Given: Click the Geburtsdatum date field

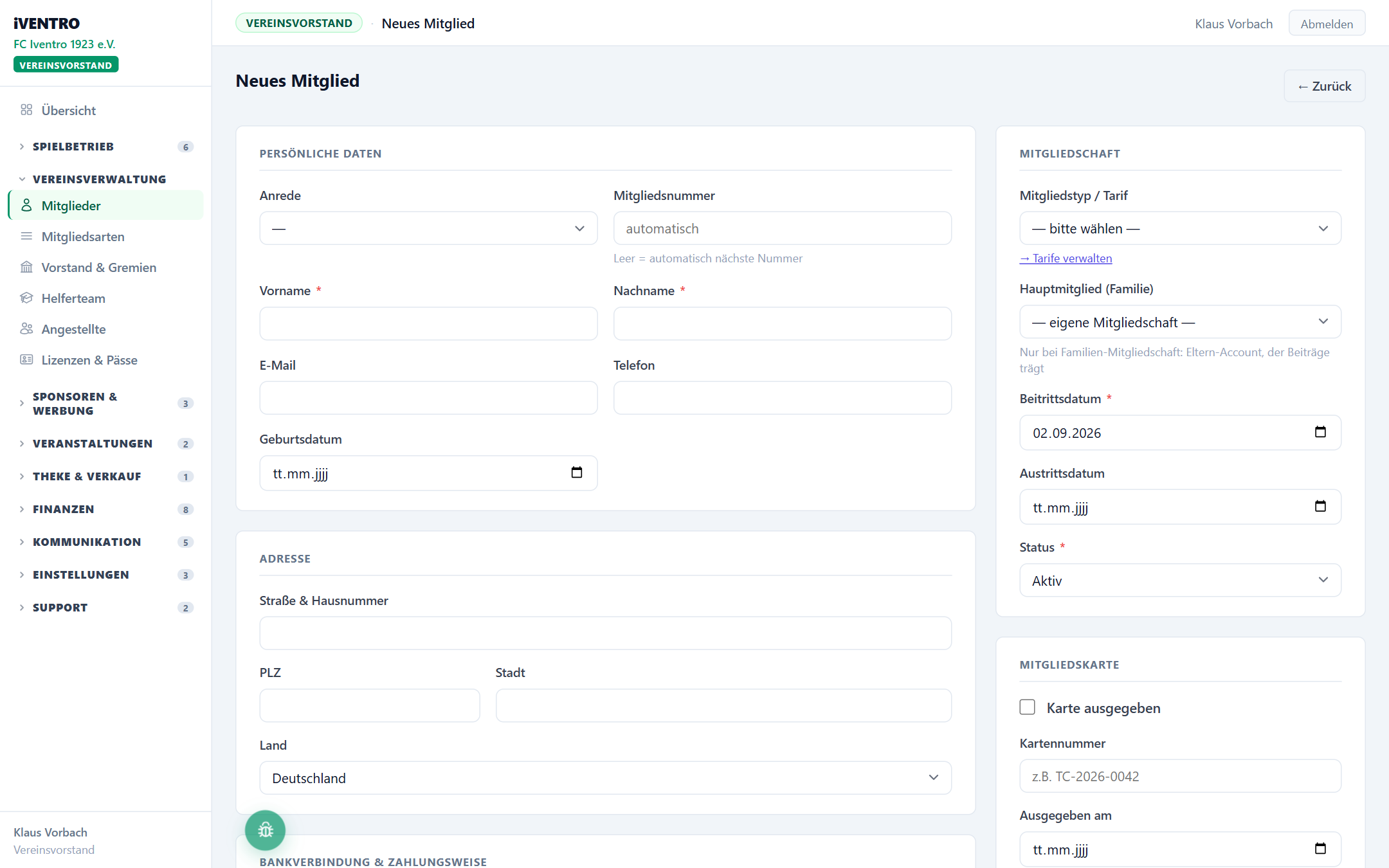Looking at the screenshot, I should pyautogui.click(x=428, y=473).
